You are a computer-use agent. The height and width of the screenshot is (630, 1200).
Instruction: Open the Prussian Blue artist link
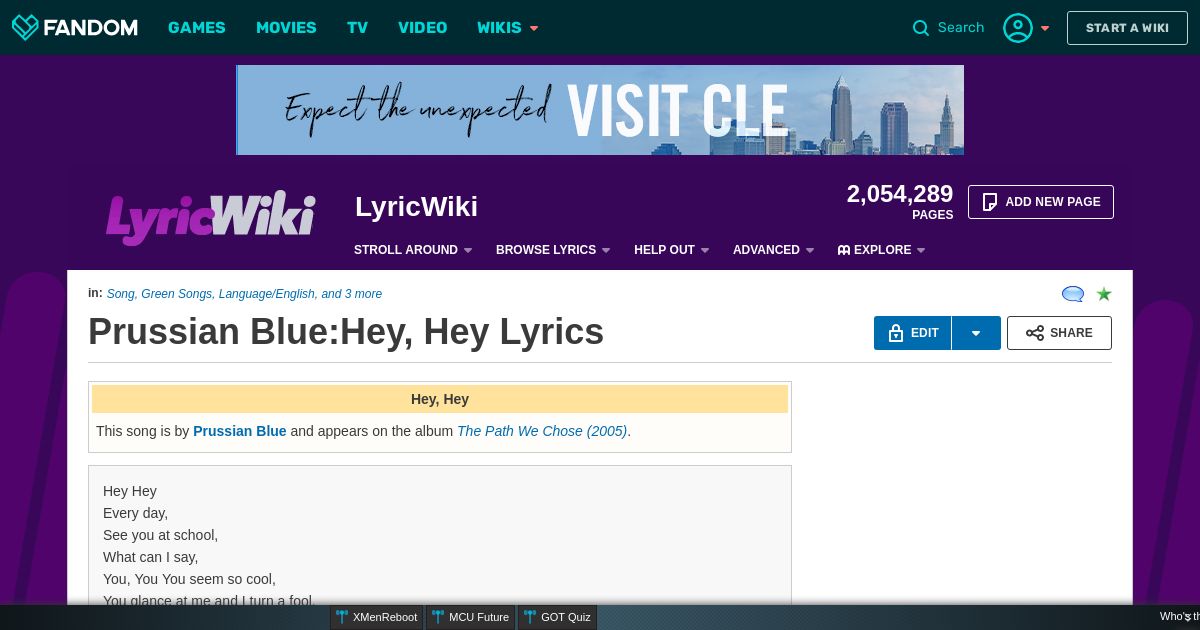240,431
